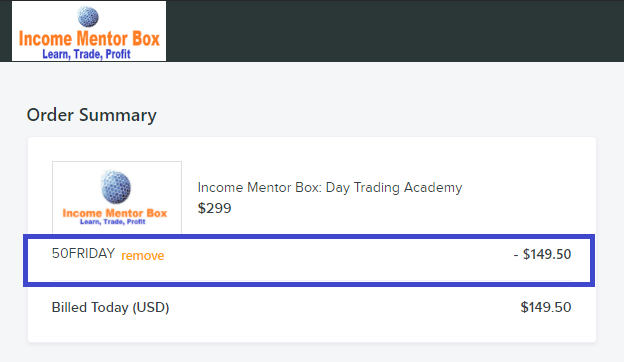Image resolution: width=624 pixels, height=362 pixels.
Task: Select the 50FRIDAY coupon code text
Action: (x=83, y=253)
